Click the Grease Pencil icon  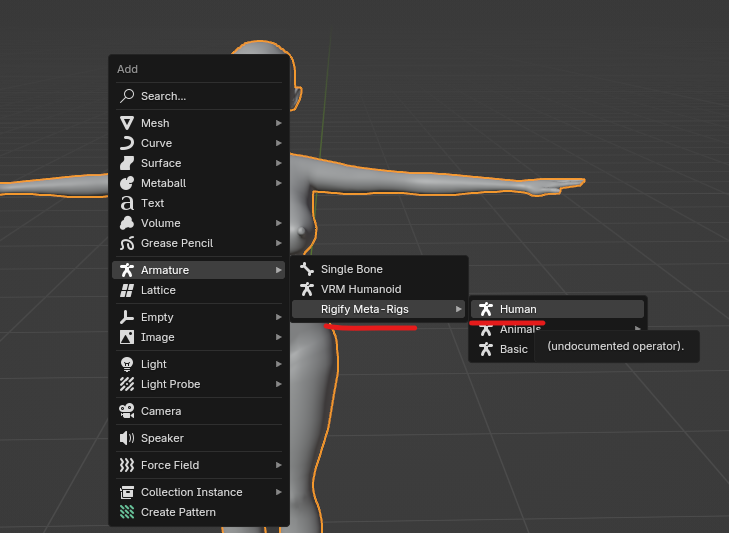tap(127, 243)
